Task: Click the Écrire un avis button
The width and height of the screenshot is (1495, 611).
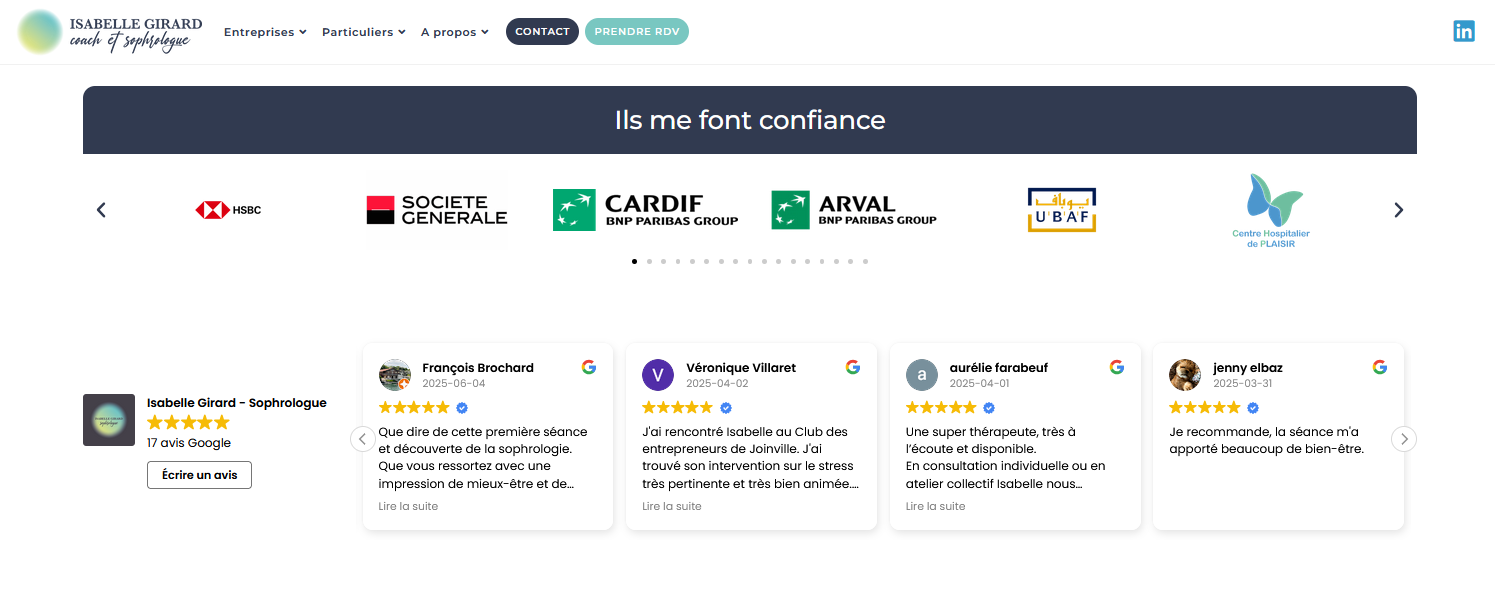Action: pos(199,475)
